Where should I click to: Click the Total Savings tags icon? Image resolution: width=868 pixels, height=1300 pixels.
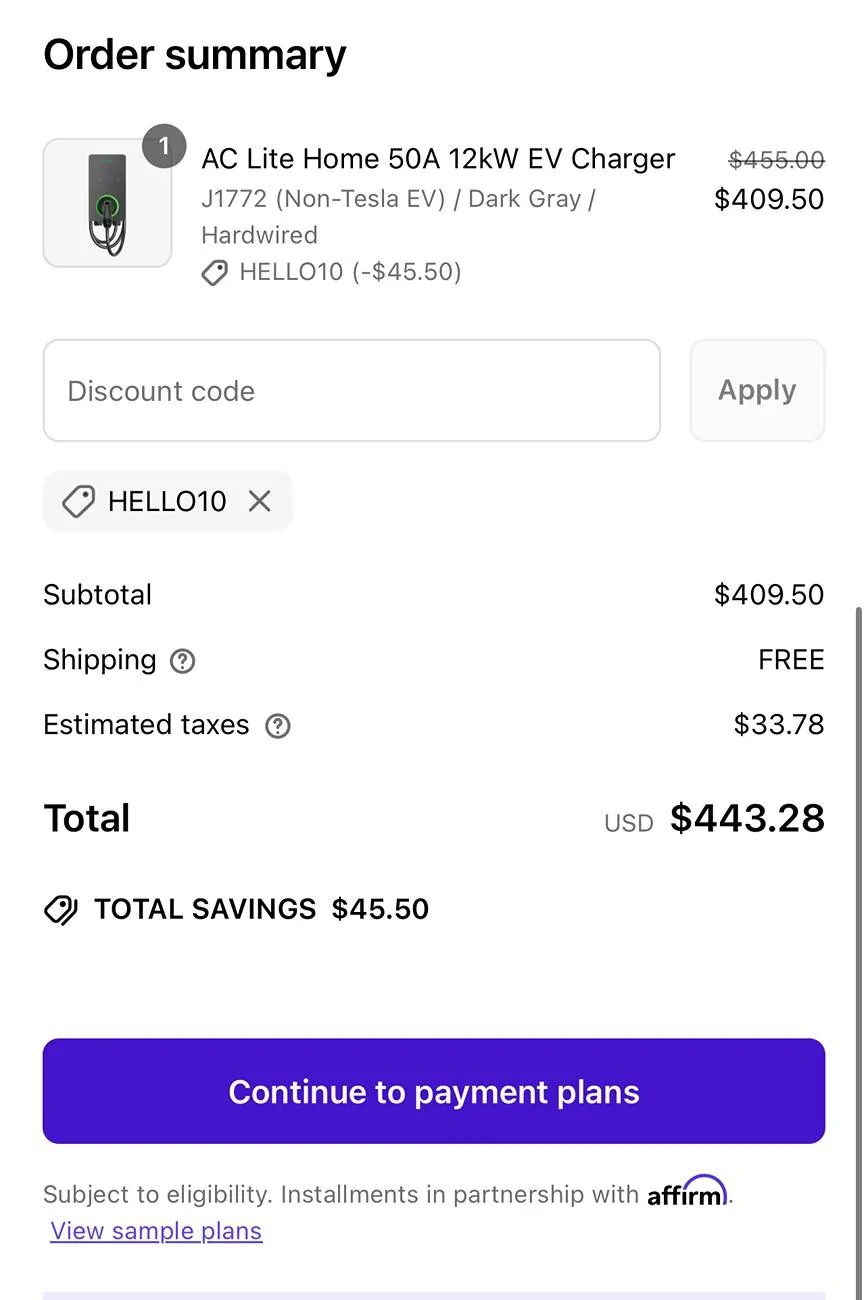point(61,909)
